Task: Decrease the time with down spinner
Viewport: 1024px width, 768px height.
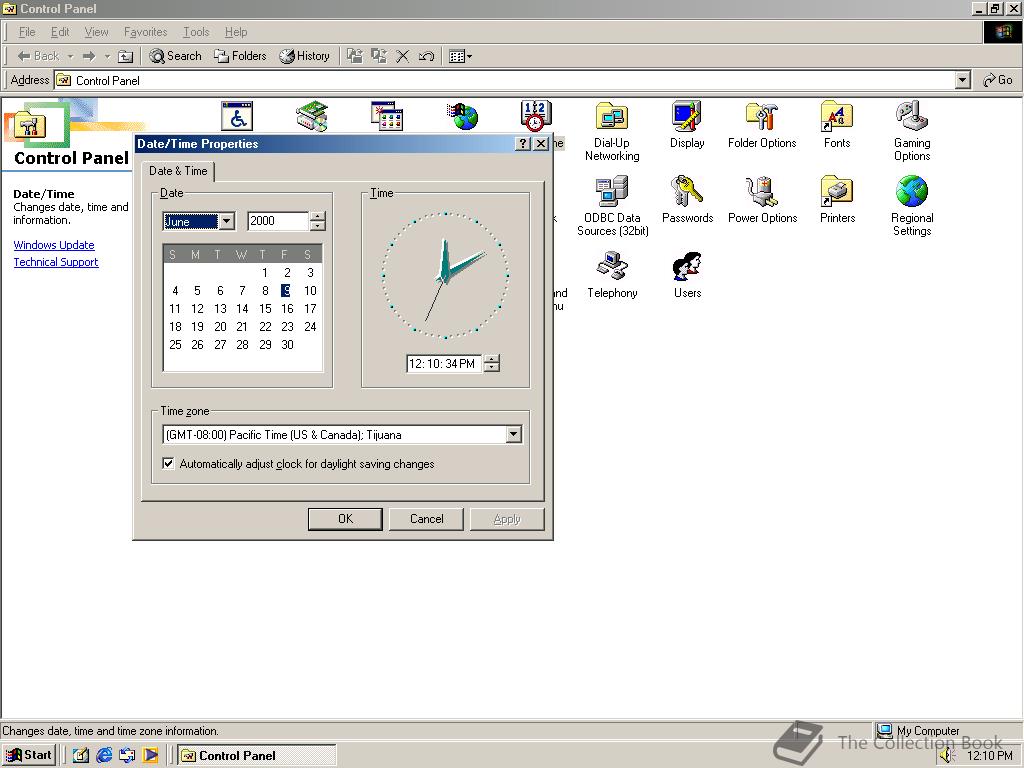Action: point(492,368)
